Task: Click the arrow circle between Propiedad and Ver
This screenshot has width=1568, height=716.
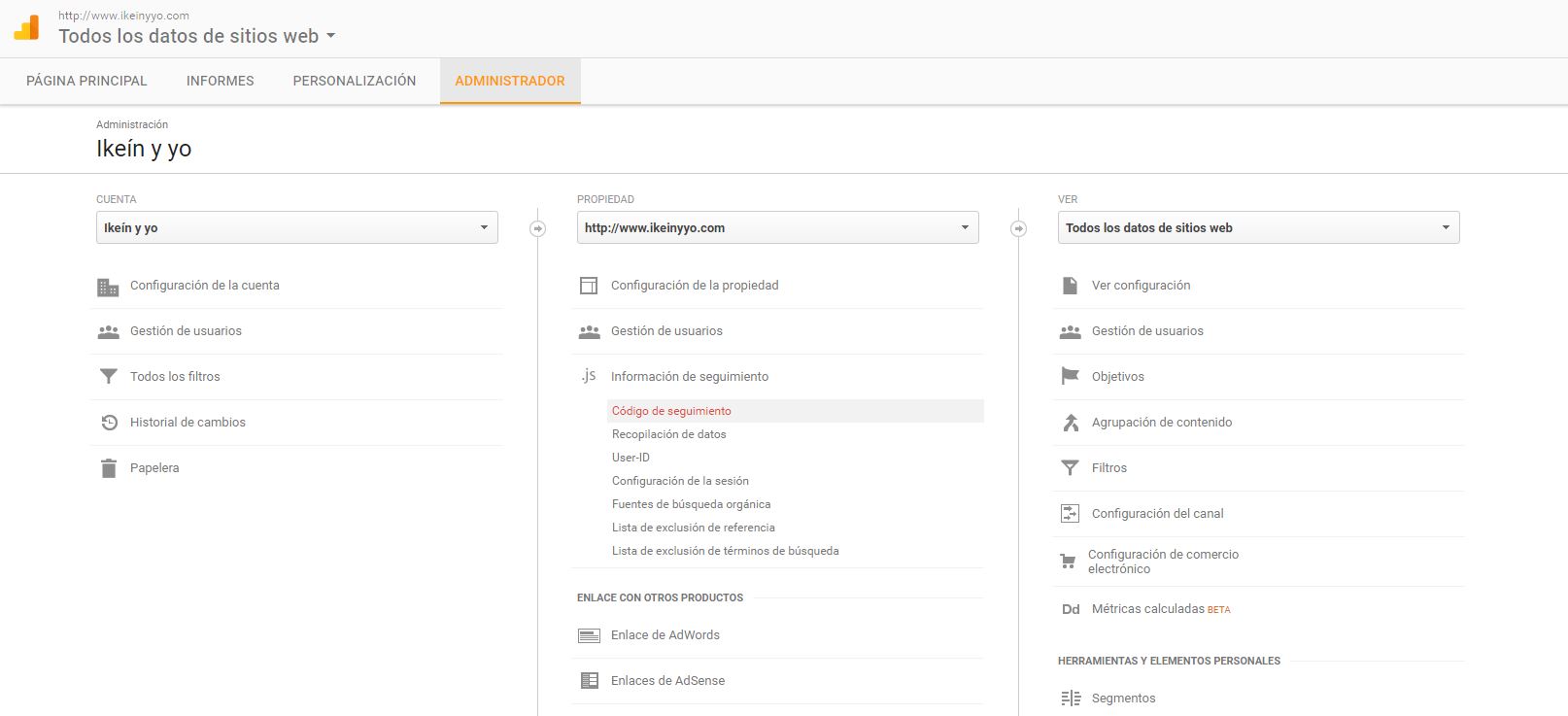Action: pos(1018,229)
